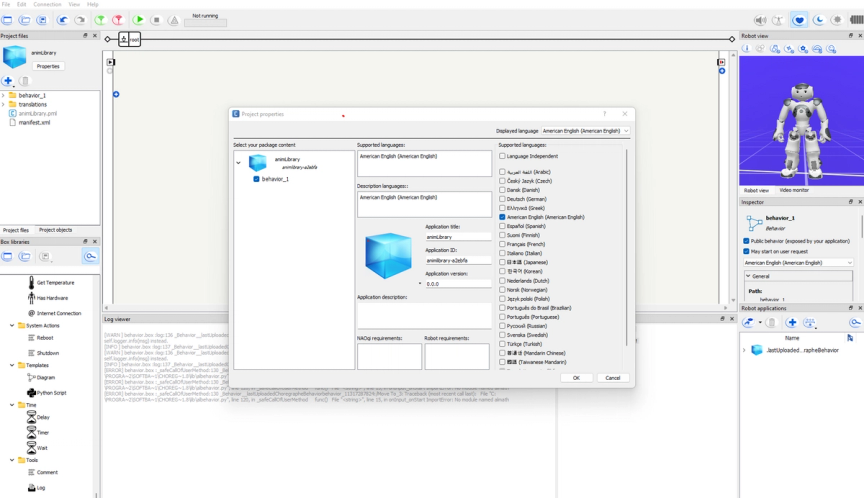Click the green Play behavior icon
The height and width of the screenshot is (498, 864).
coord(138,20)
